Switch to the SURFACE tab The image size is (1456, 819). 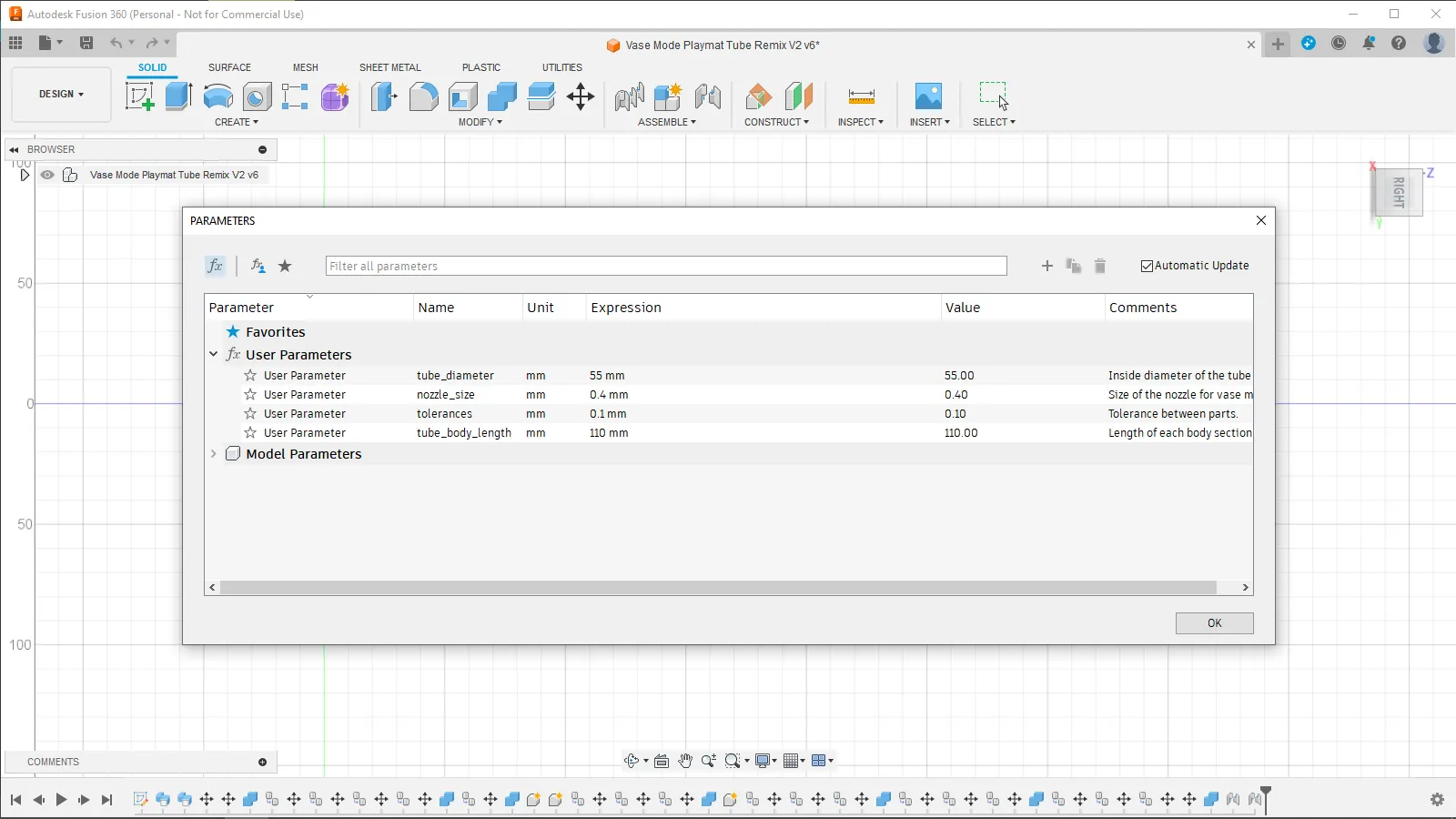click(x=229, y=67)
